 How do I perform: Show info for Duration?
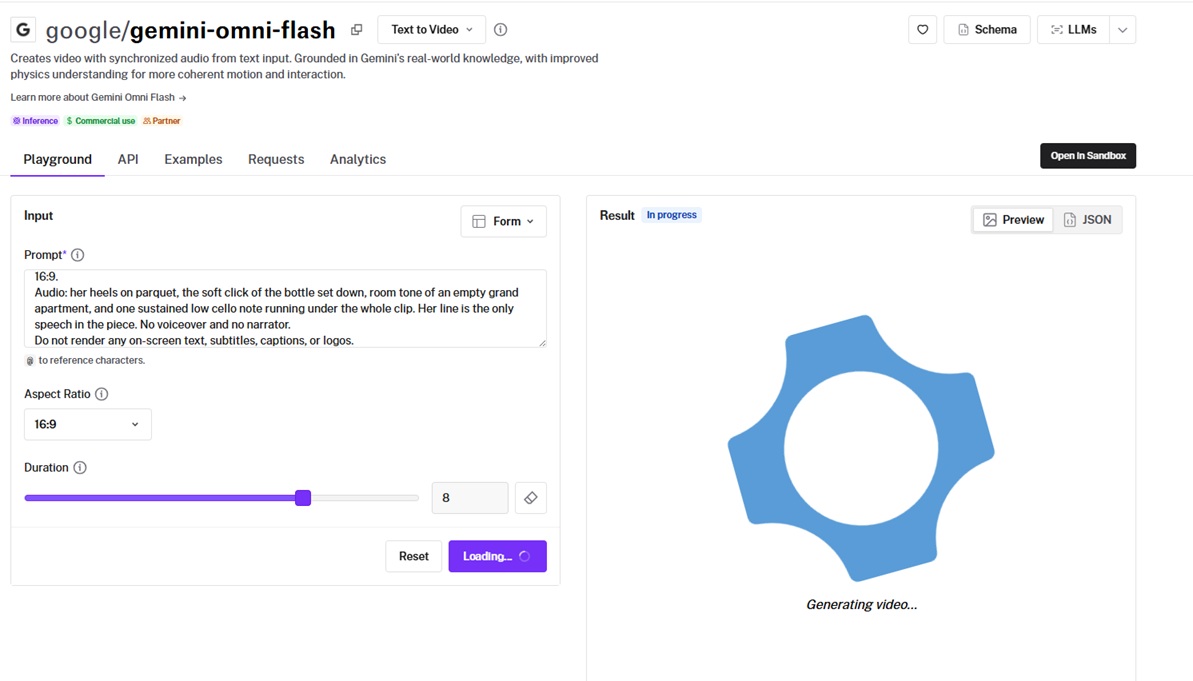[x=80, y=468]
